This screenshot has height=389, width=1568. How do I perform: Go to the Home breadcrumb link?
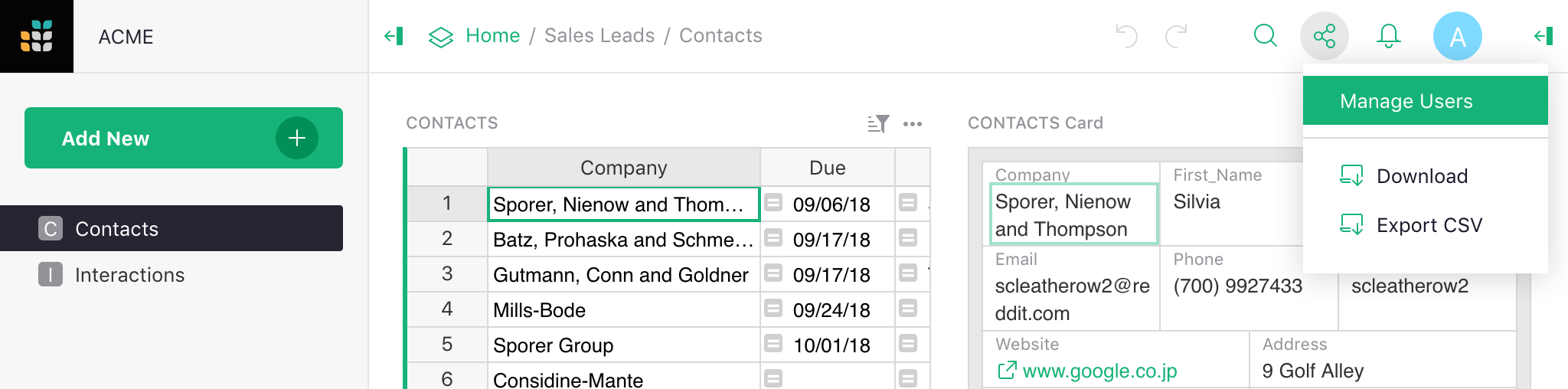(x=492, y=36)
